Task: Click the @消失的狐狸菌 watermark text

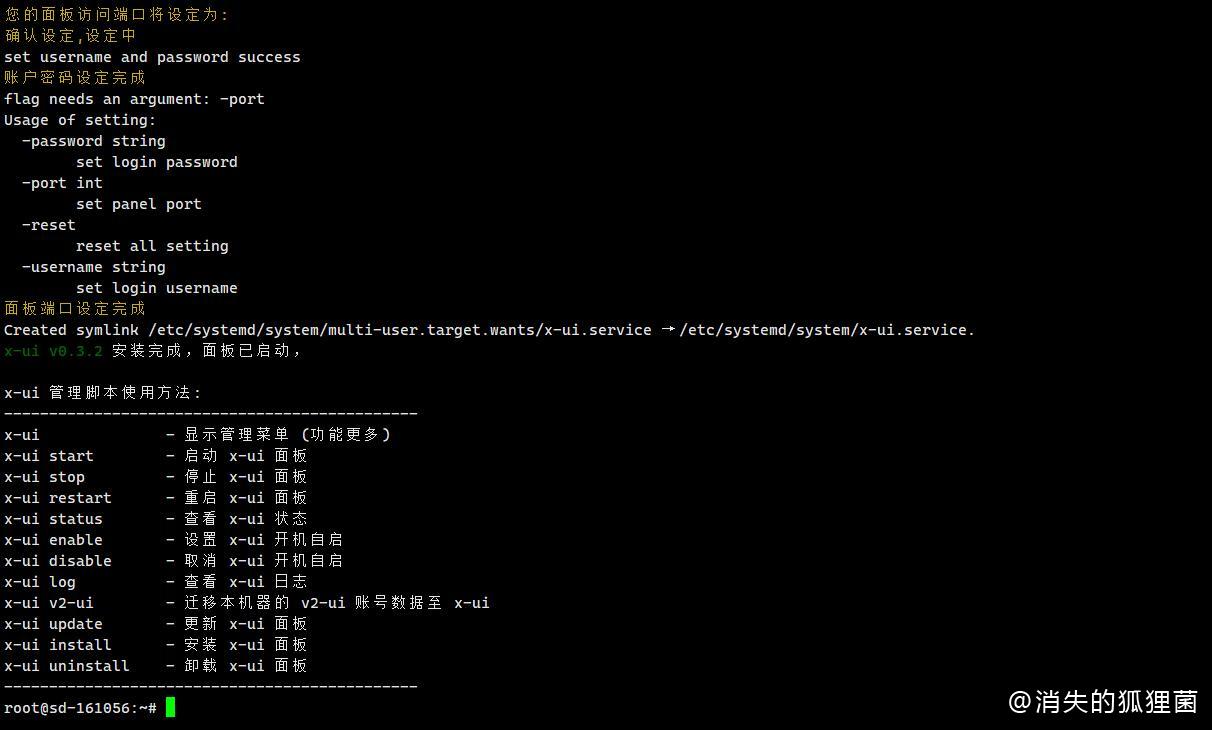Action: 1102,702
